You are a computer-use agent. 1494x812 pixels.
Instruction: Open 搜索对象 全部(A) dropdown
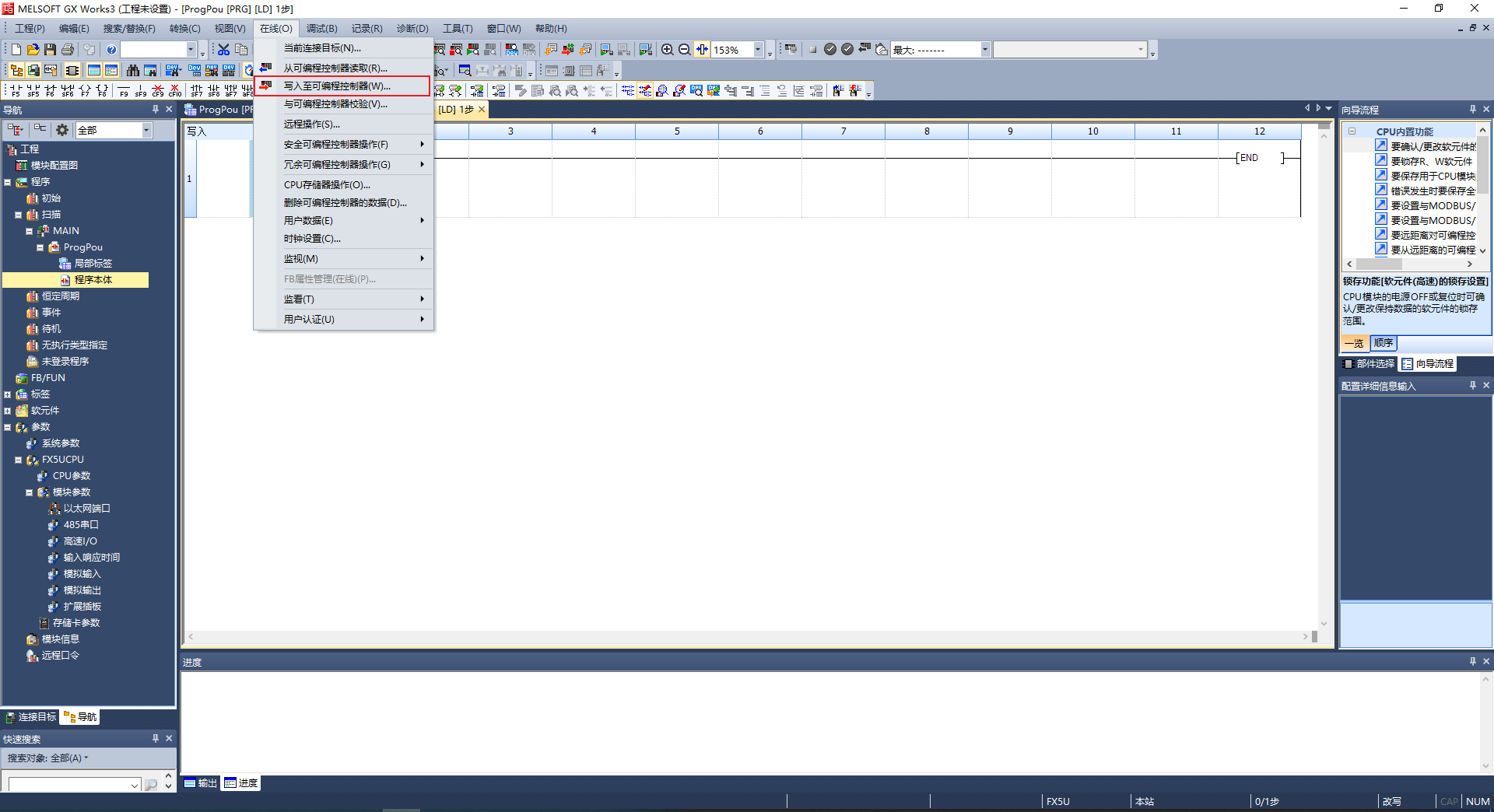48,758
